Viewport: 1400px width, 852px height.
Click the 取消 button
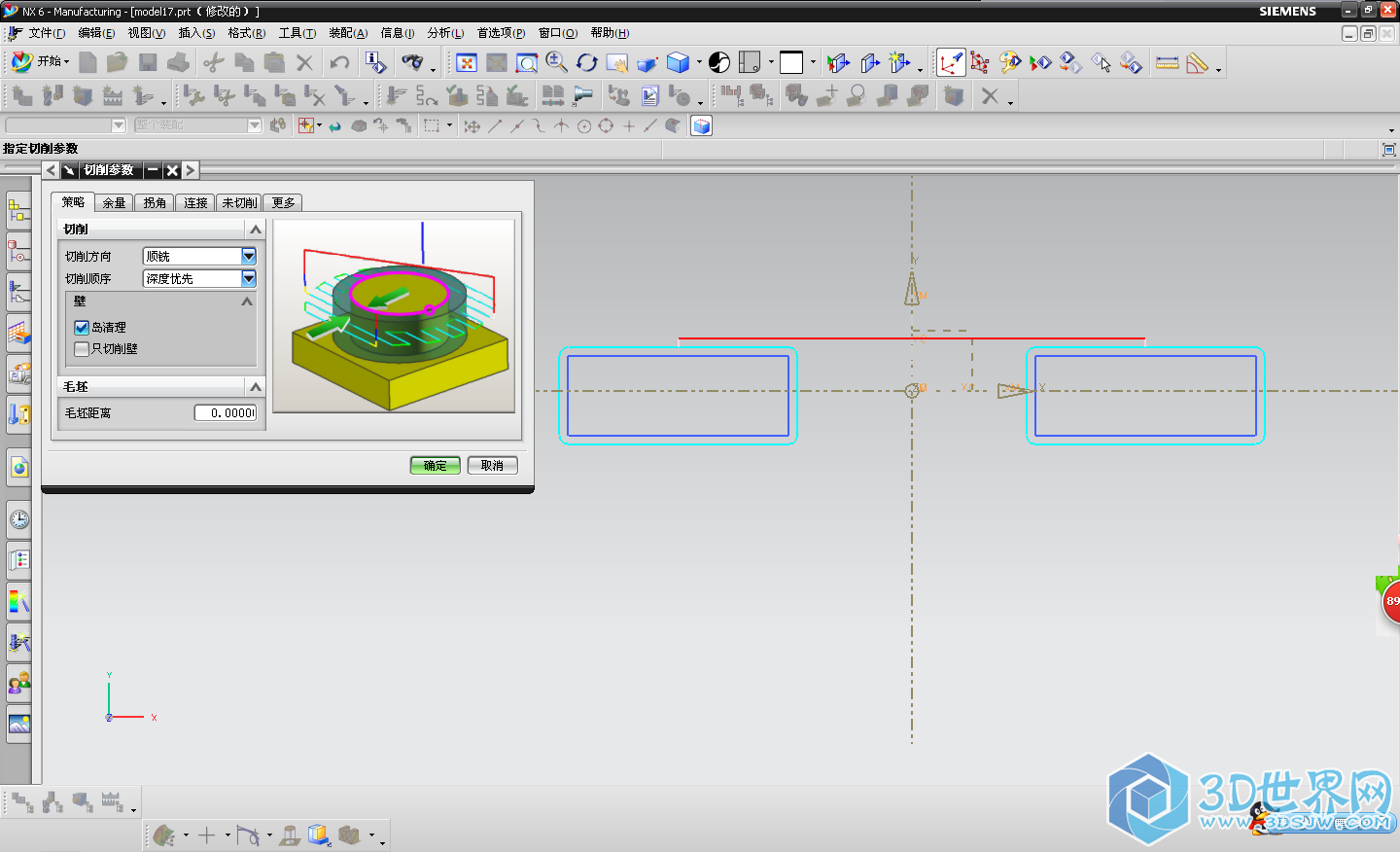click(492, 466)
